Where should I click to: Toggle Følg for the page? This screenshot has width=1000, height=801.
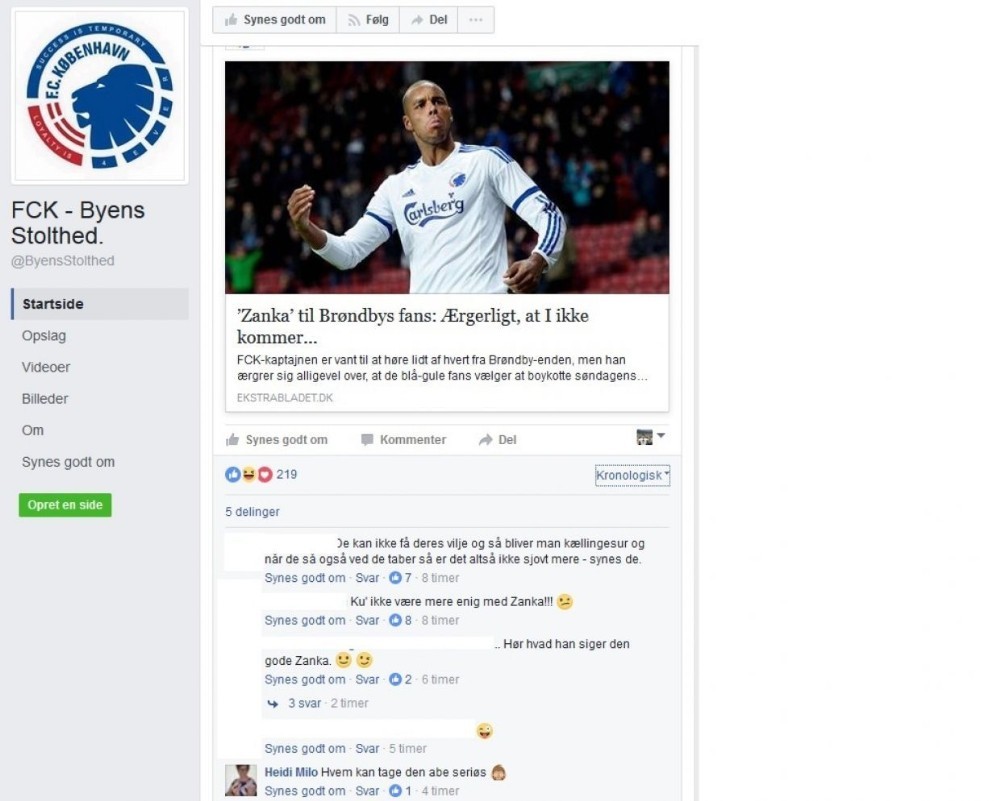tap(368, 20)
